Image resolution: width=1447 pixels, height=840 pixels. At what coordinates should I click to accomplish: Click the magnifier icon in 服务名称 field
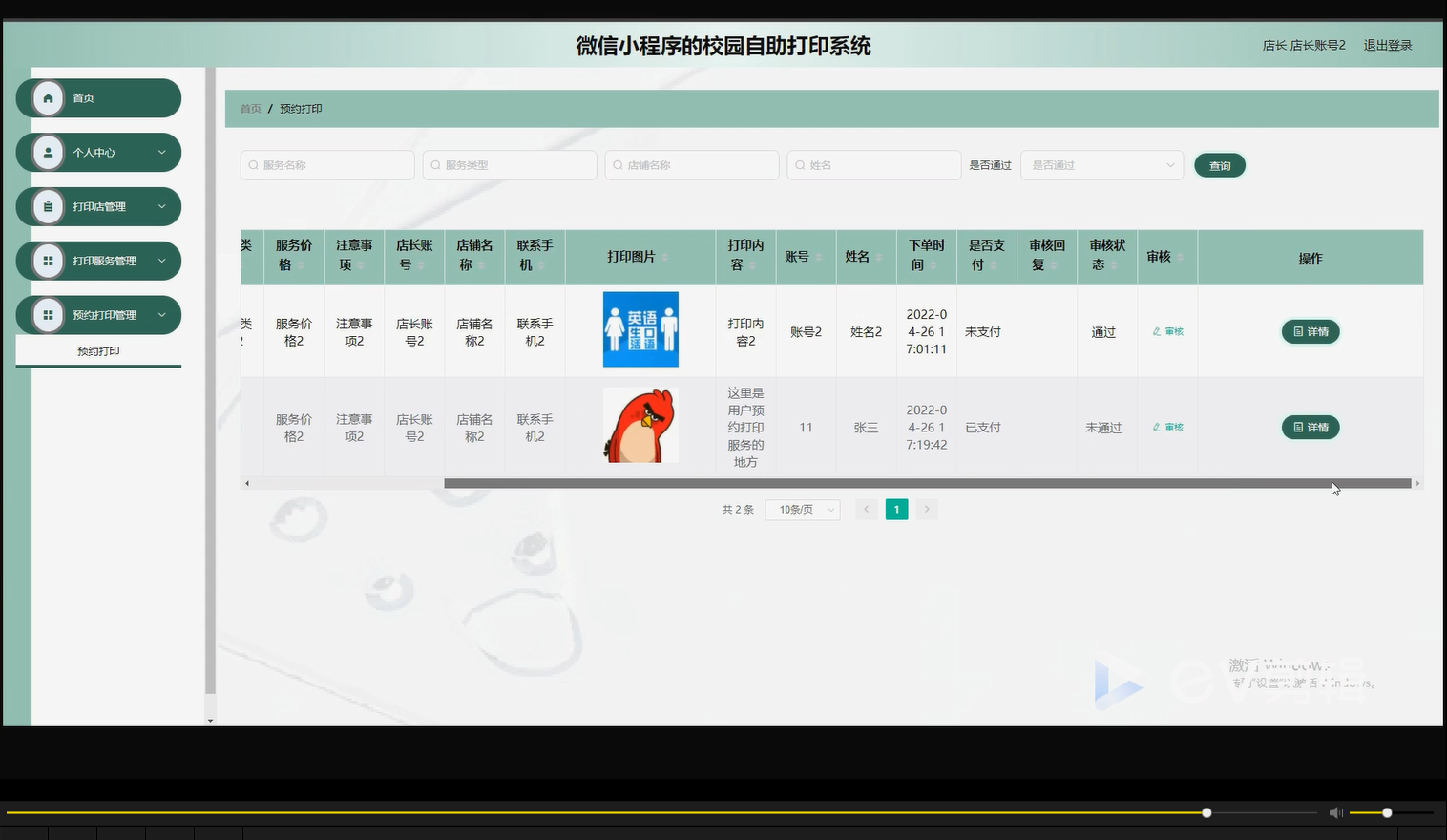(252, 164)
